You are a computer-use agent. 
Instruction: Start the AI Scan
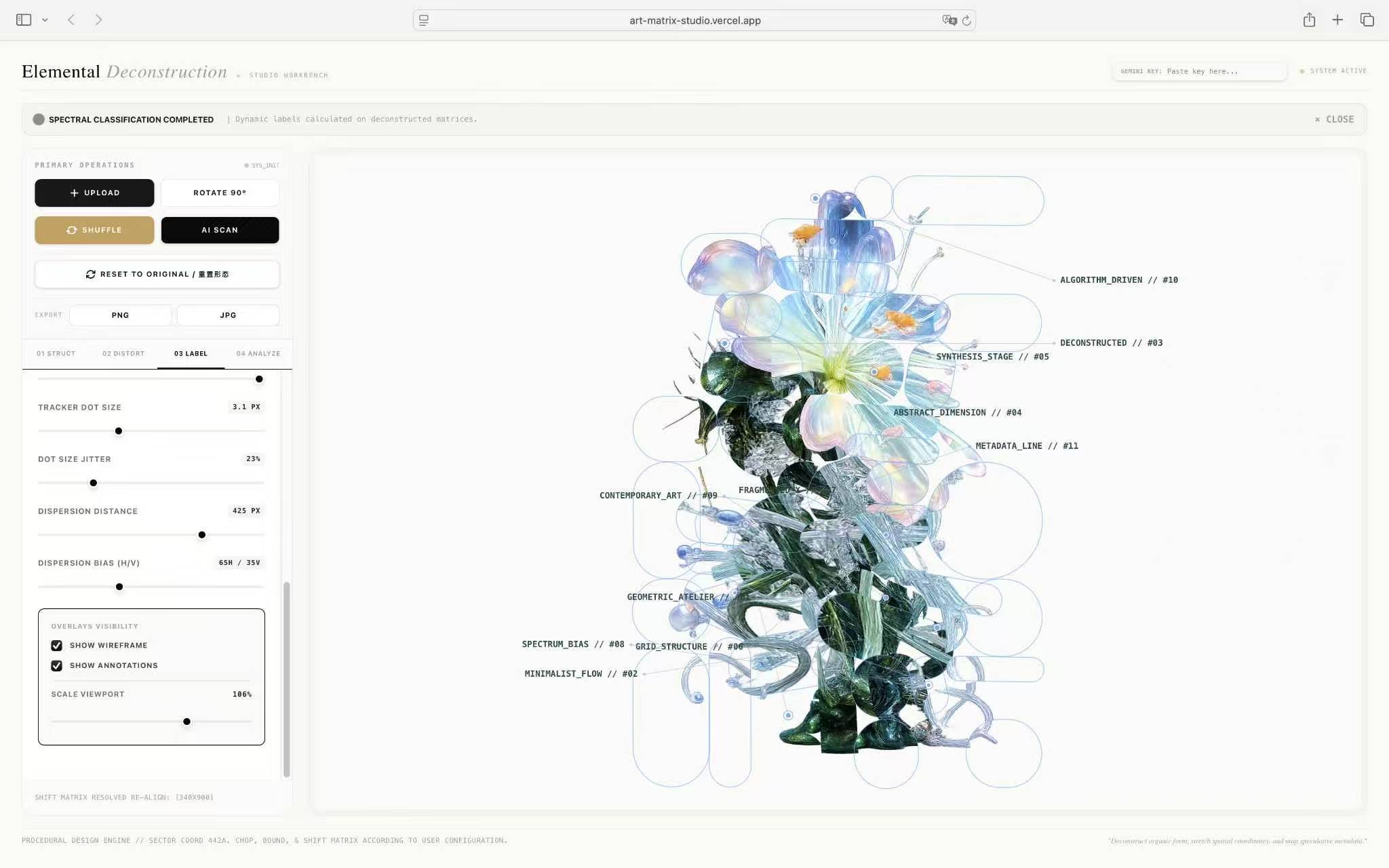pyautogui.click(x=220, y=230)
